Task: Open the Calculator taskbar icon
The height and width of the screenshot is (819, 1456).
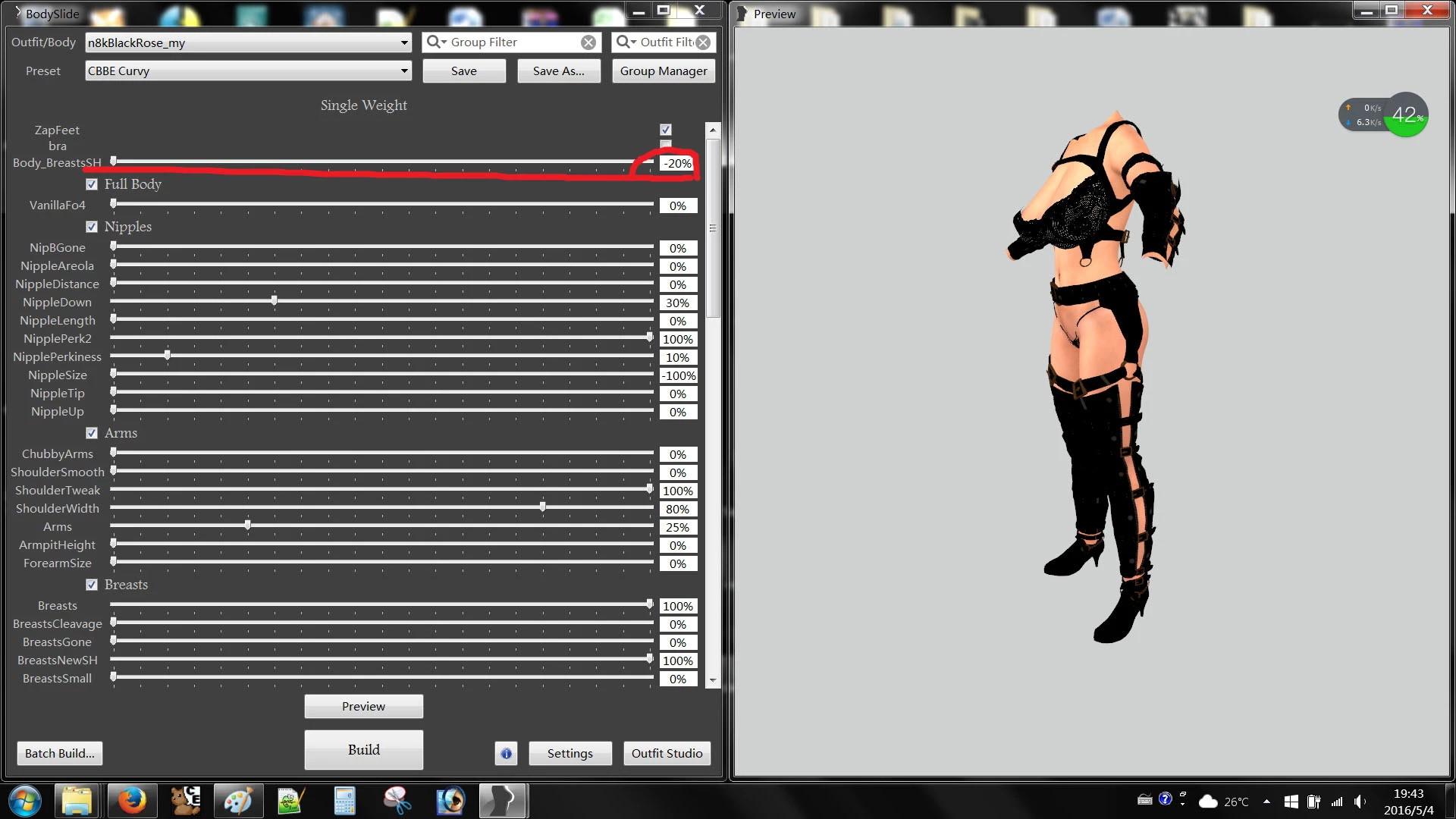Action: [344, 801]
